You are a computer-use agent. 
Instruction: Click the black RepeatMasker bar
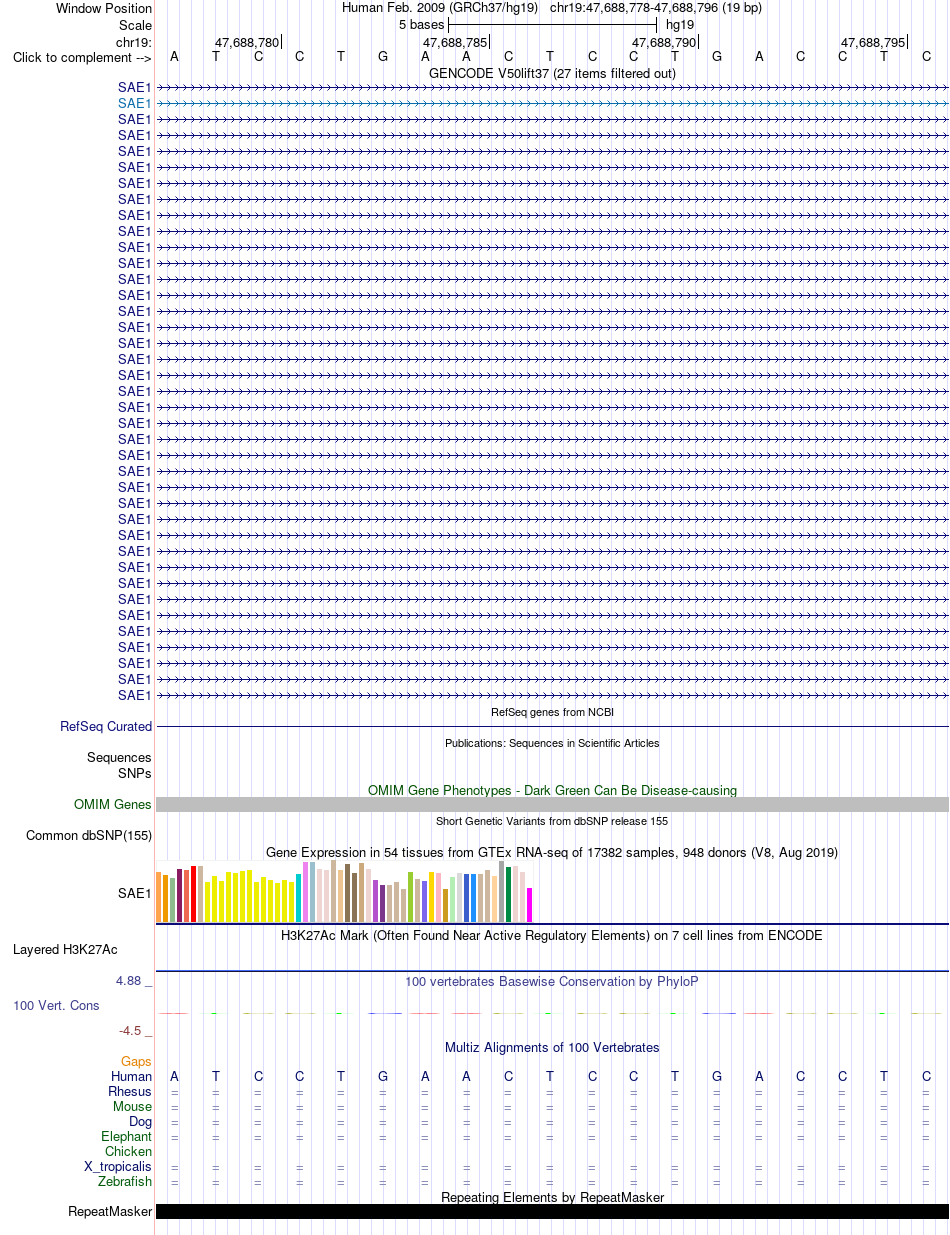(552, 1212)
